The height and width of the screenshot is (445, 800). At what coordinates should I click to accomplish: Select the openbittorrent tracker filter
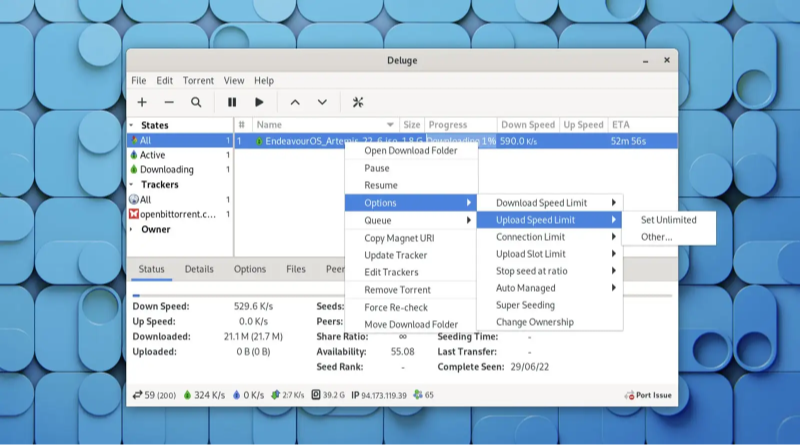point(180,214)
